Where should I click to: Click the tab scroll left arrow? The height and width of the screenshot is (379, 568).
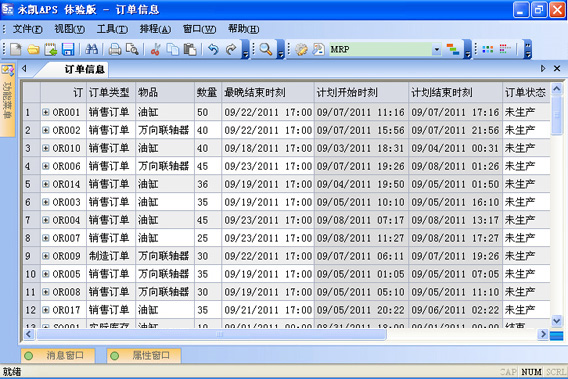24,68
